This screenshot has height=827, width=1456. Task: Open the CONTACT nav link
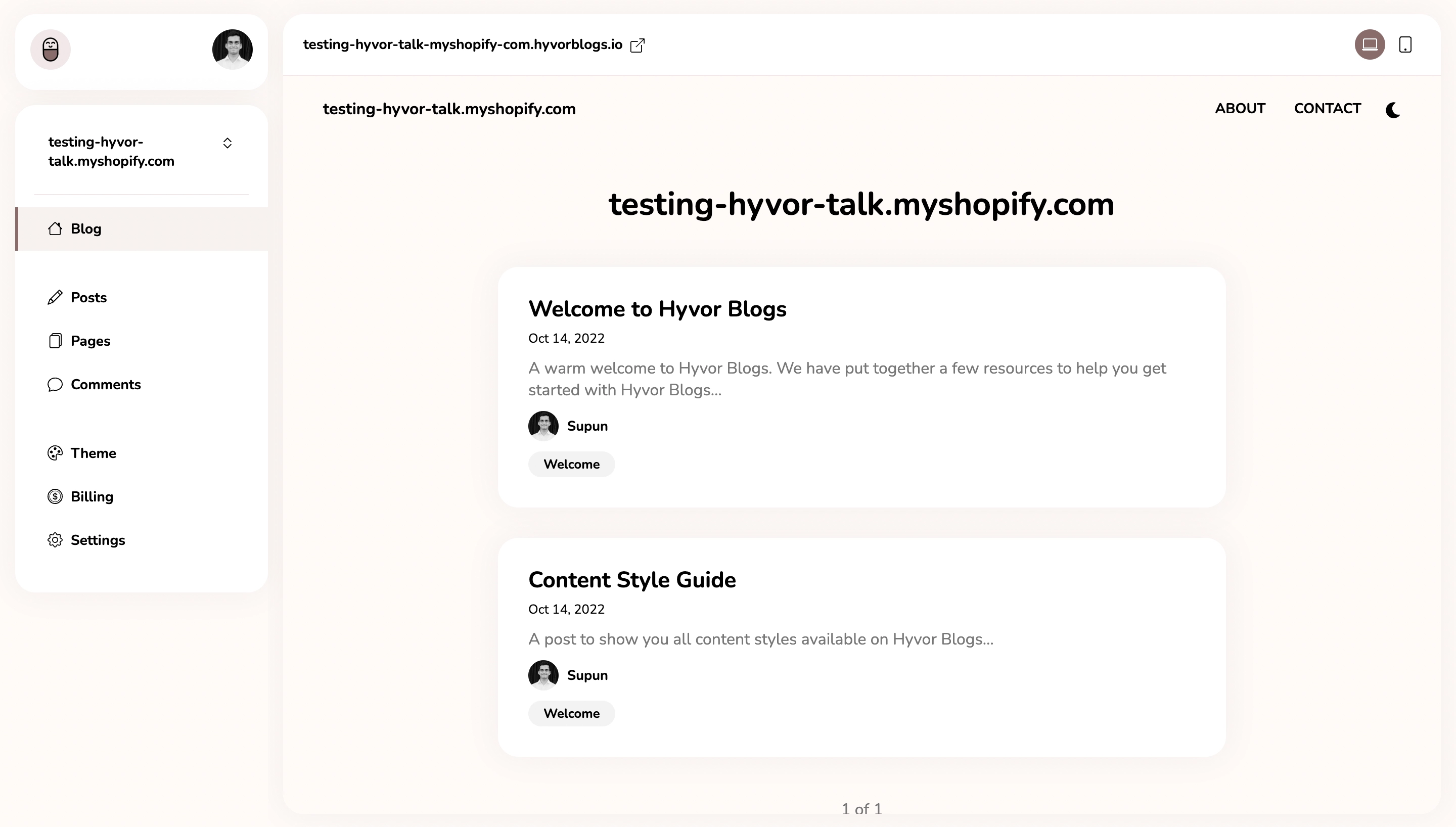(x=1328, y=109)
